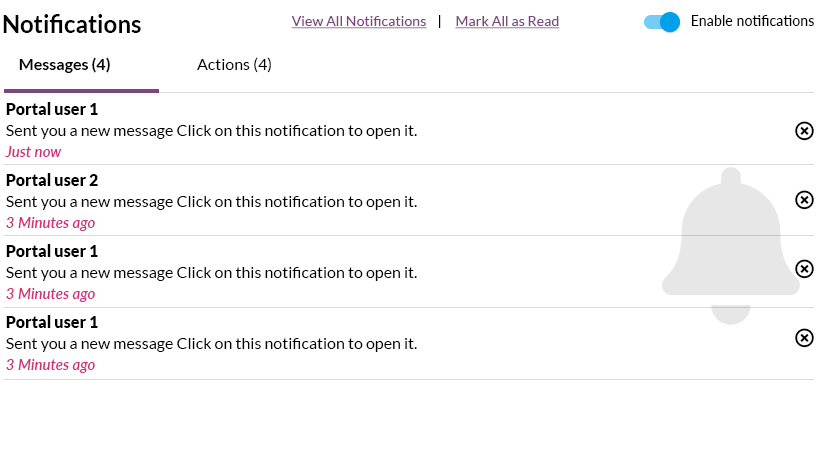The width and height of the screenshot is (821, 456).
Task: Open the third notification's message text
Action: 212,273
